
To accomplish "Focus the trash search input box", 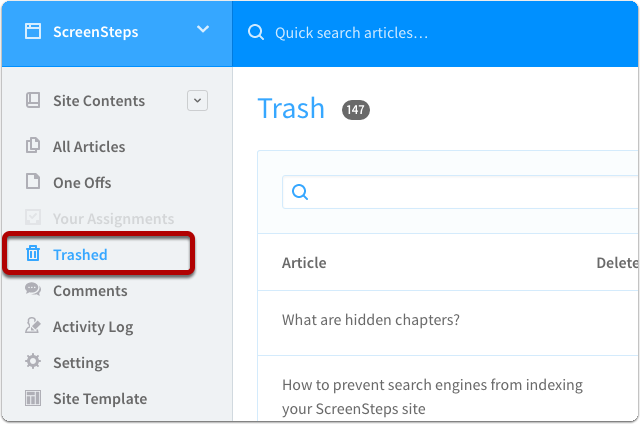I will (460, 192).
